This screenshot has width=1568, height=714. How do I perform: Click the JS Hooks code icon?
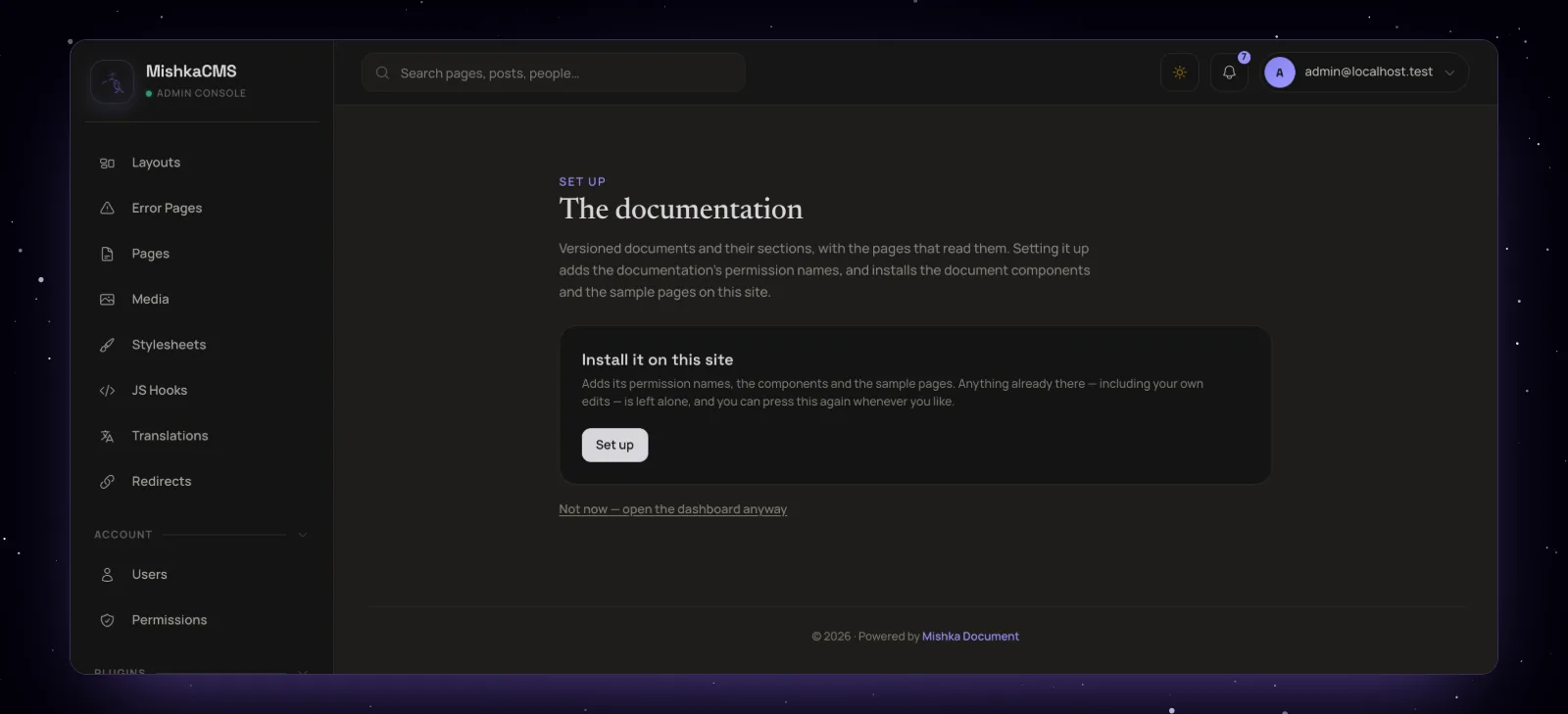coord(108,391)
